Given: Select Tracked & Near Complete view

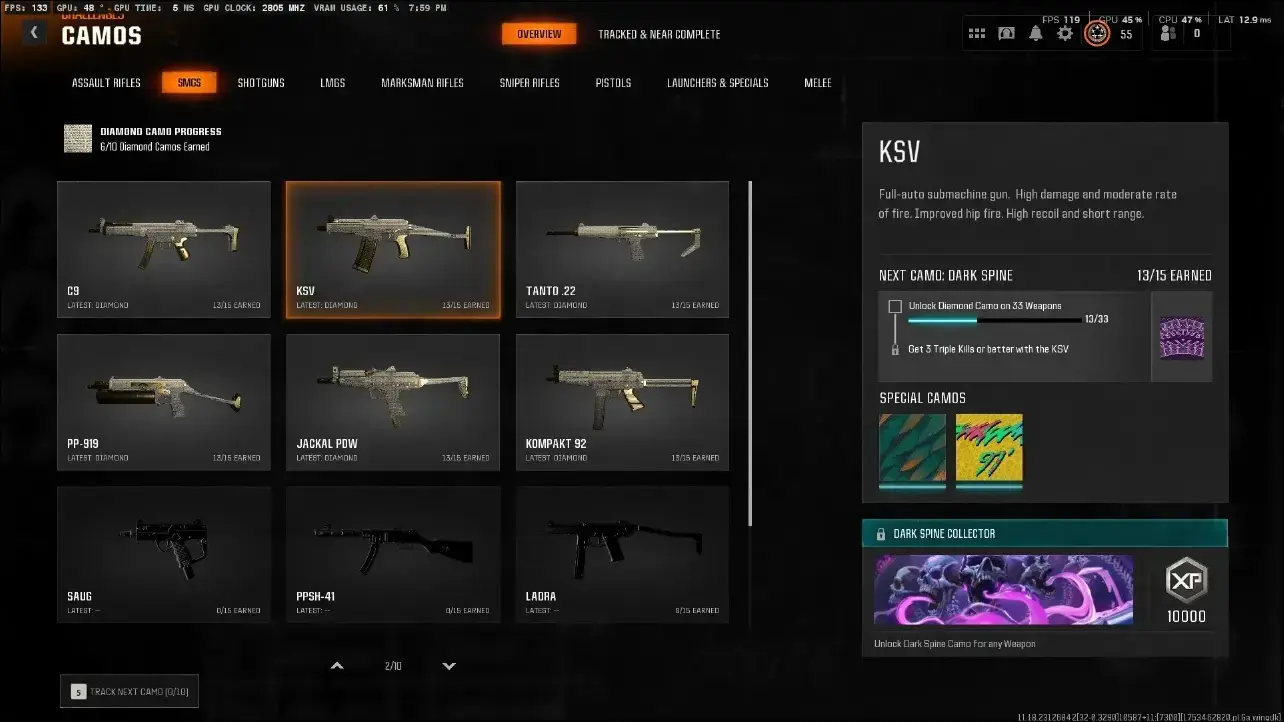Looking at the screenshot, I should pyautogui.click(x=659, y=34).
